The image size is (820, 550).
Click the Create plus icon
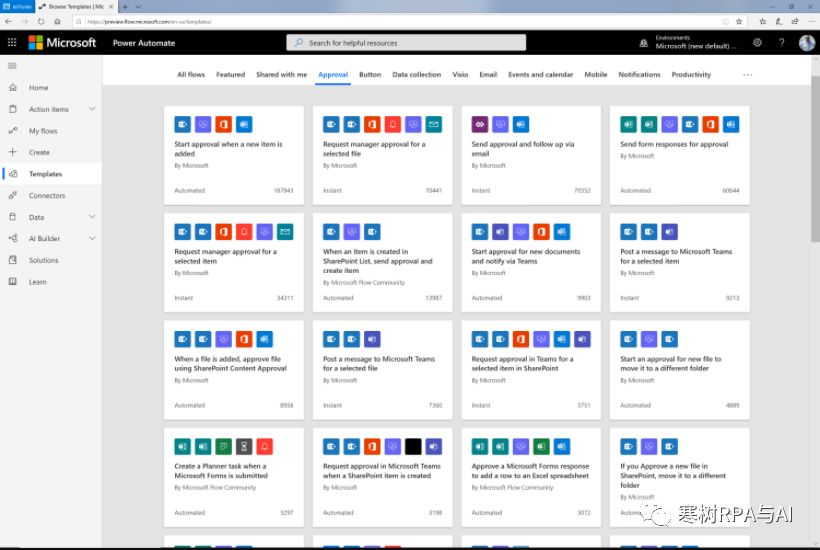(x=13, y=152)
